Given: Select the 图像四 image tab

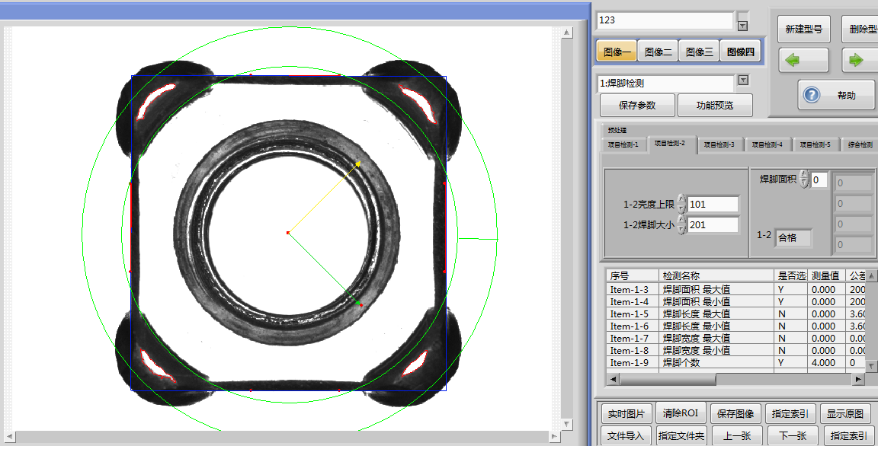Looking at the screenshot, I should coord(740,52).
